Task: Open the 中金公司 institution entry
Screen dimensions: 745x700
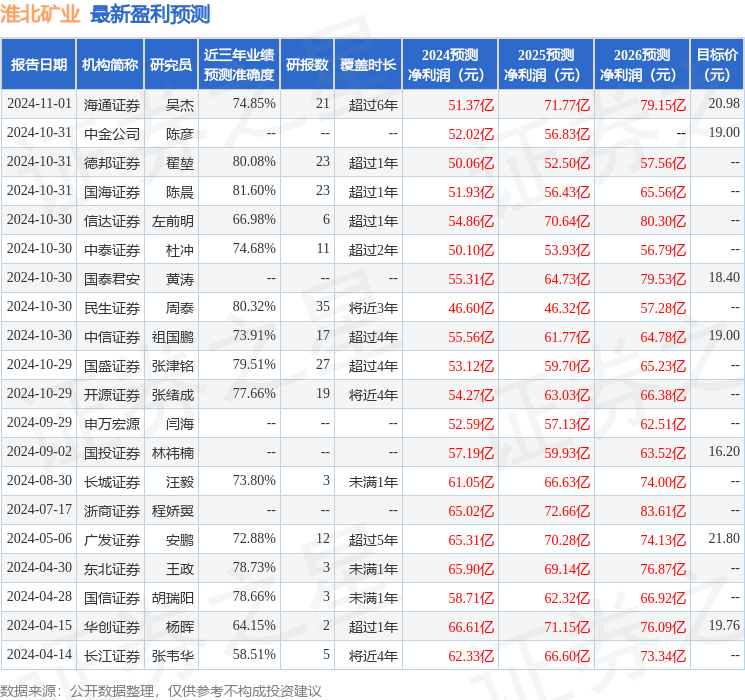Action: tap(112, 133)
